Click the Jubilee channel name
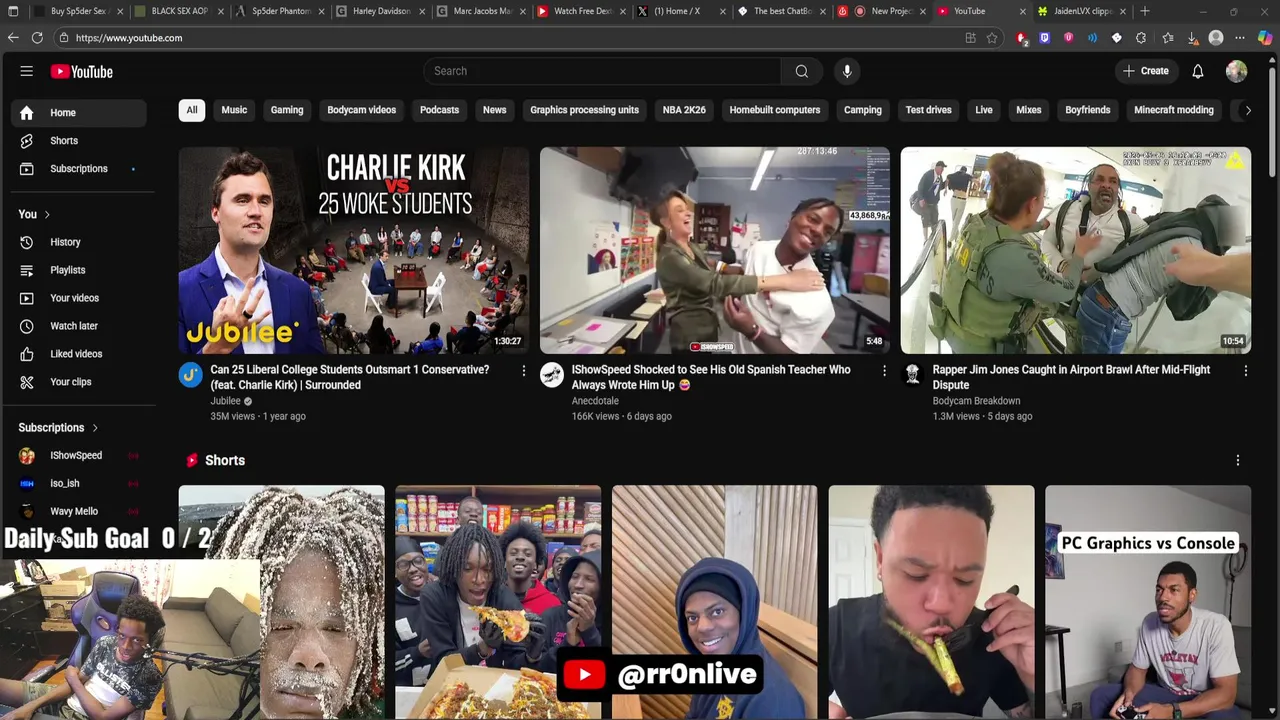This screenshot has height=720, width=1280. pyautogui.click(x=225, y=401)
